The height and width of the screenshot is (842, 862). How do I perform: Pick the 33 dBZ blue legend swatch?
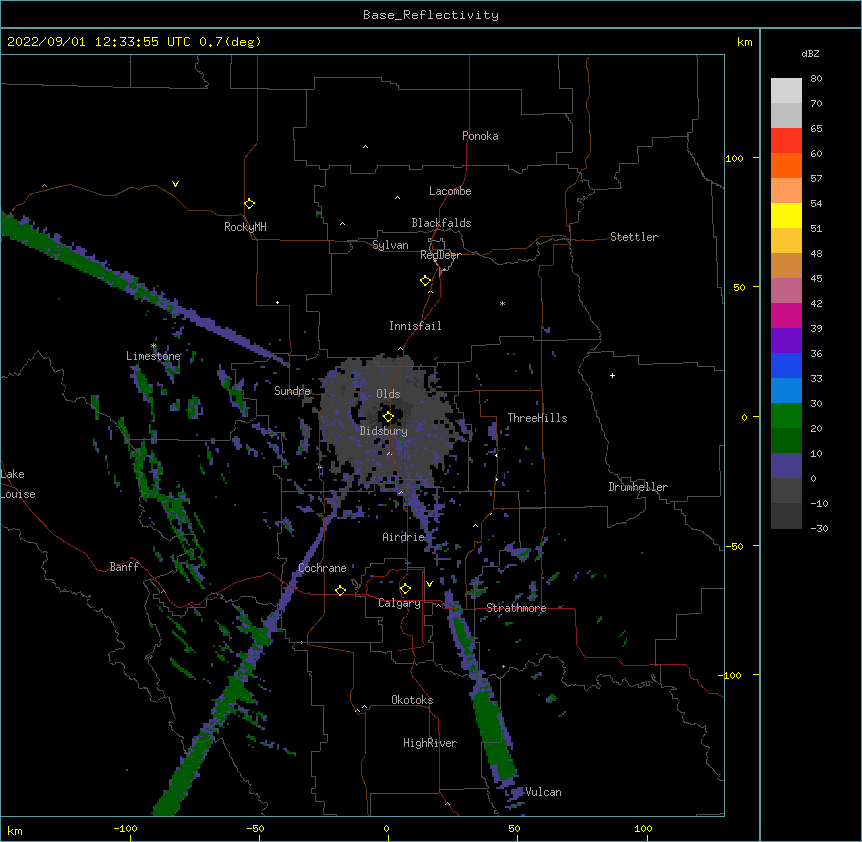[x=786, y=390]
